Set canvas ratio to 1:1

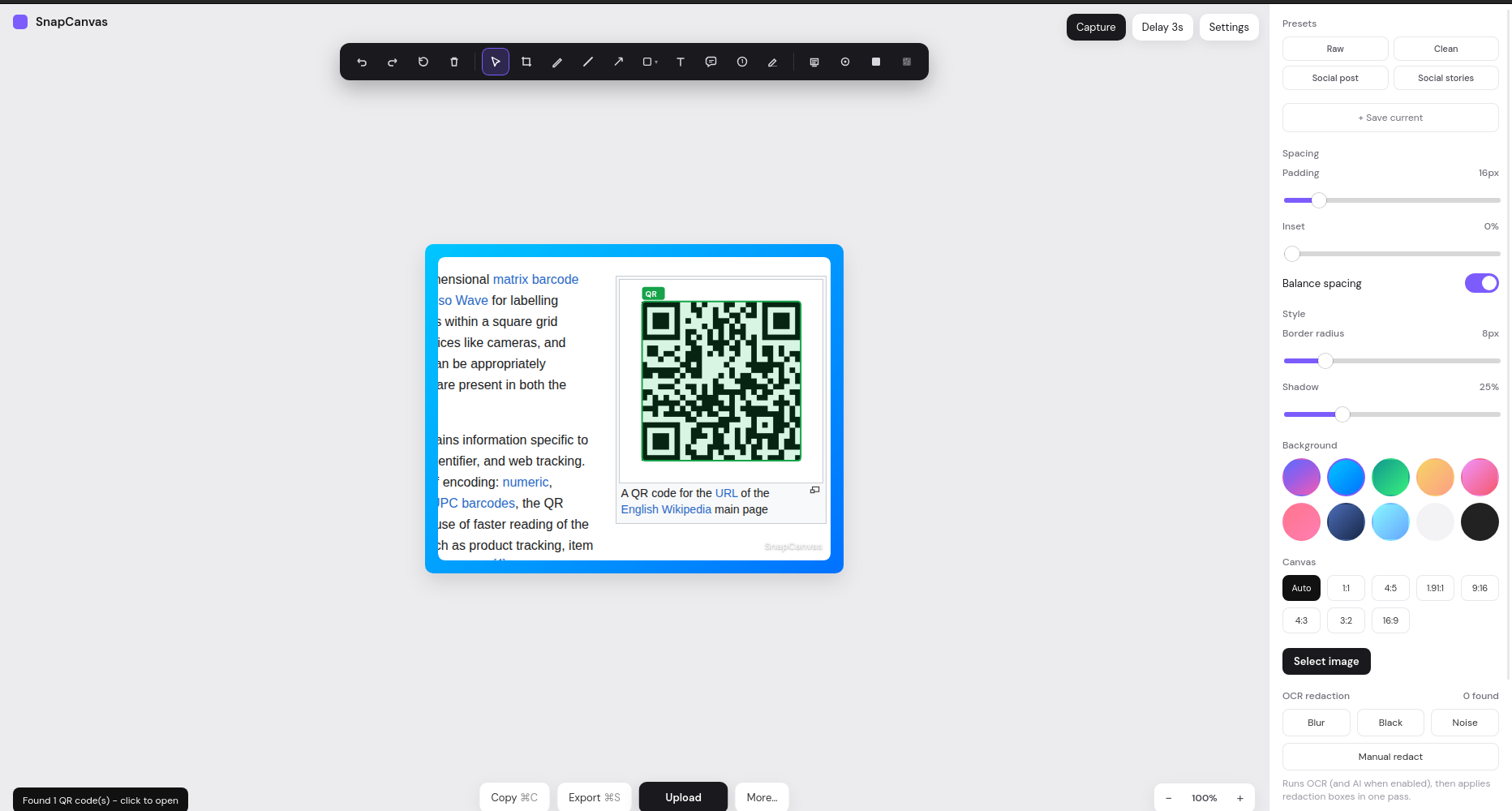1346,588
